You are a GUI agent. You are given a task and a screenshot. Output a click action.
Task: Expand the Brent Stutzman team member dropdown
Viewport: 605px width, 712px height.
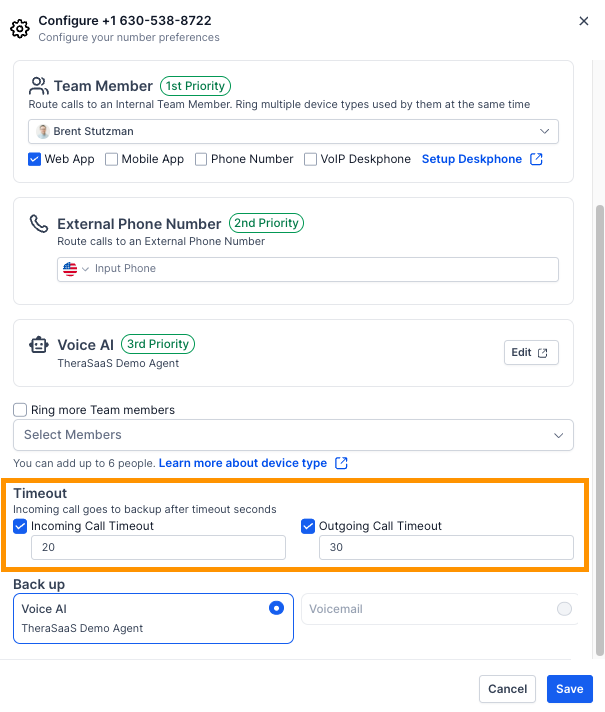(x=293, y=132)
